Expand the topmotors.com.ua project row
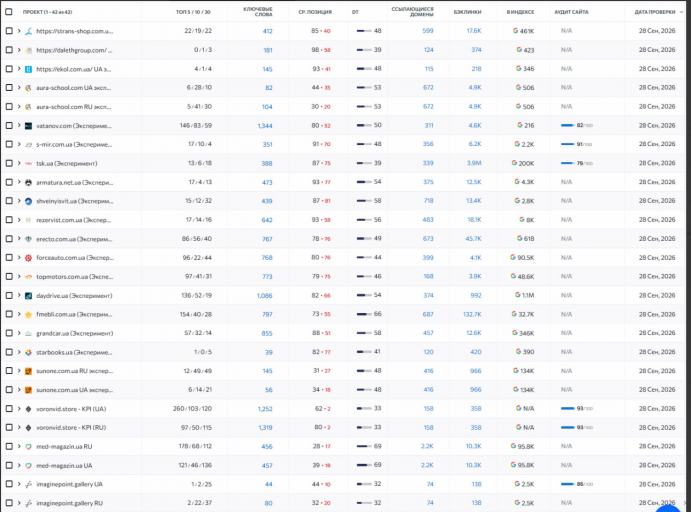 click(x=19, y=276)
